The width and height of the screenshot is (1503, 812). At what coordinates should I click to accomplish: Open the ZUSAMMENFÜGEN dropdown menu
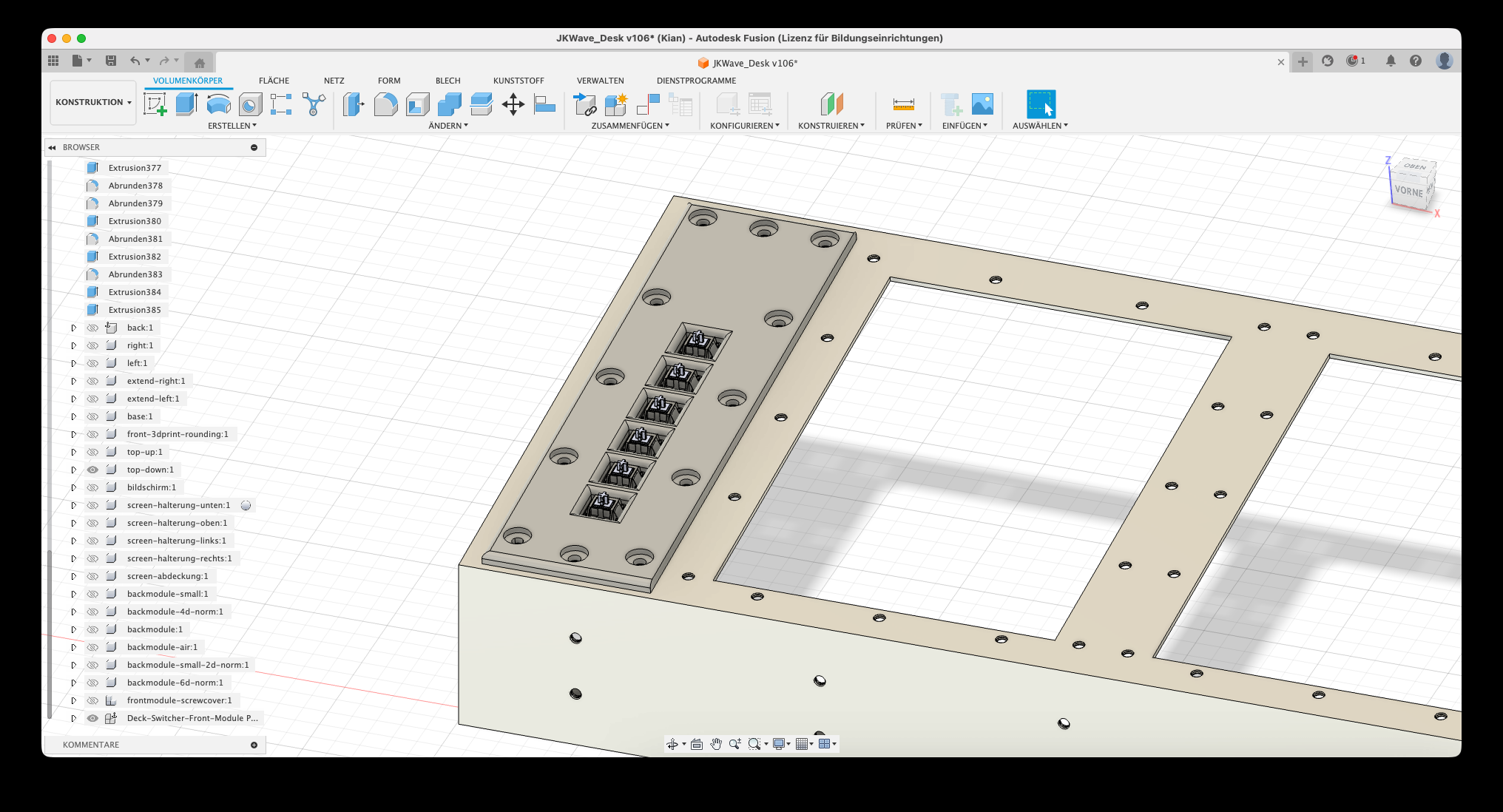630,126
